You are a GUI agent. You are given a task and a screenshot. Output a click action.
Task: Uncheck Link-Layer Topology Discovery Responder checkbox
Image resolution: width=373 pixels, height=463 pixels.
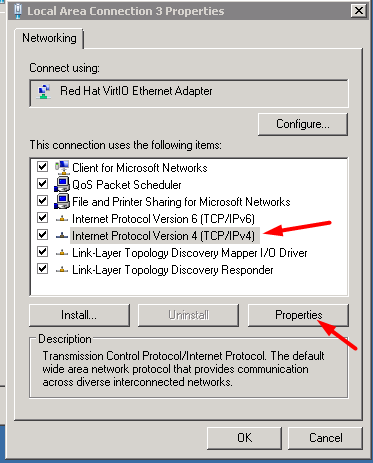pos(43,269)
